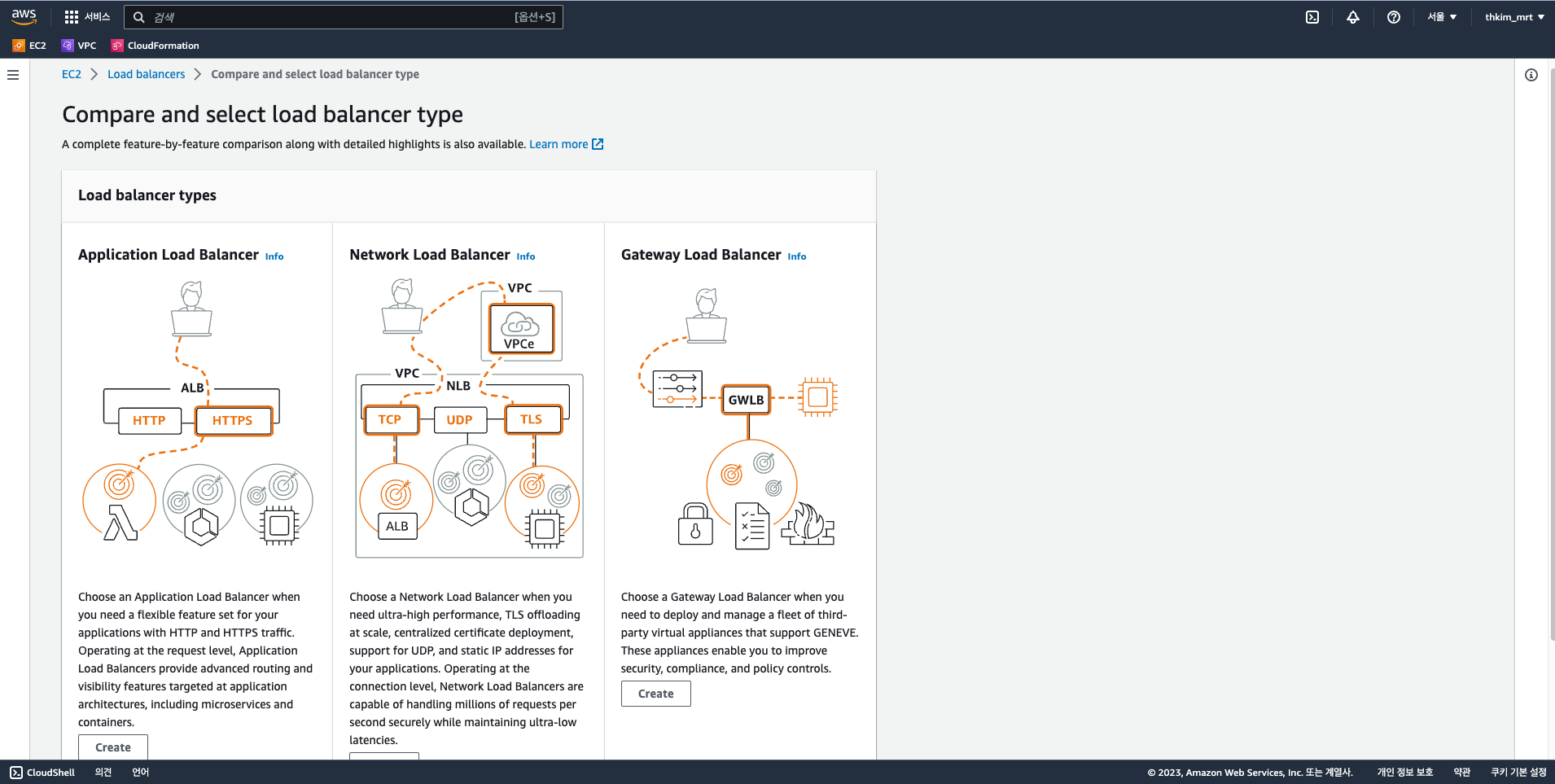This screenshot has height=784, width=1555.
Task: Click the Learn more external link icon
Action: [598, 144]
